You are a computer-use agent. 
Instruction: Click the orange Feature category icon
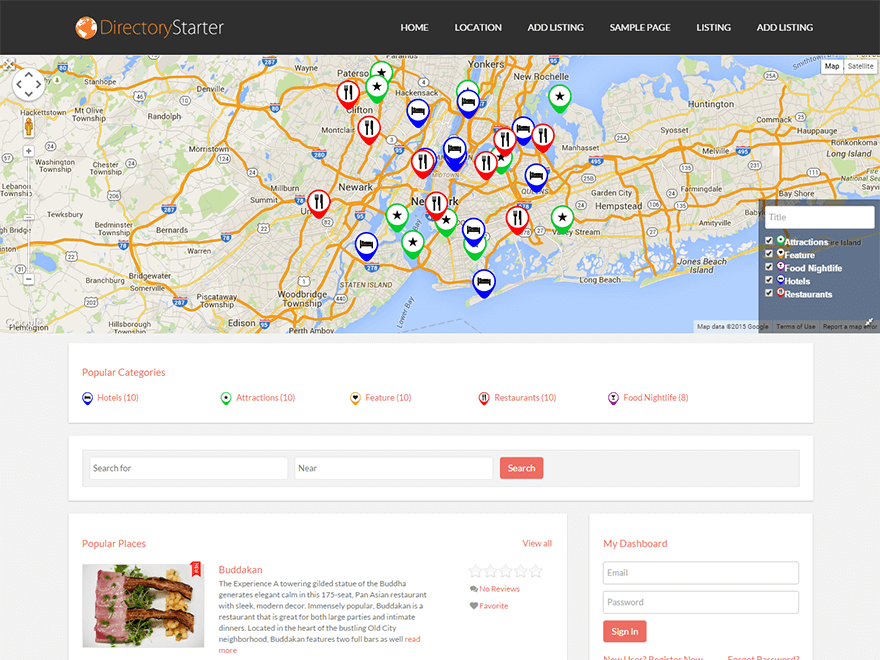pyautogui.click(x=355, y=397)
